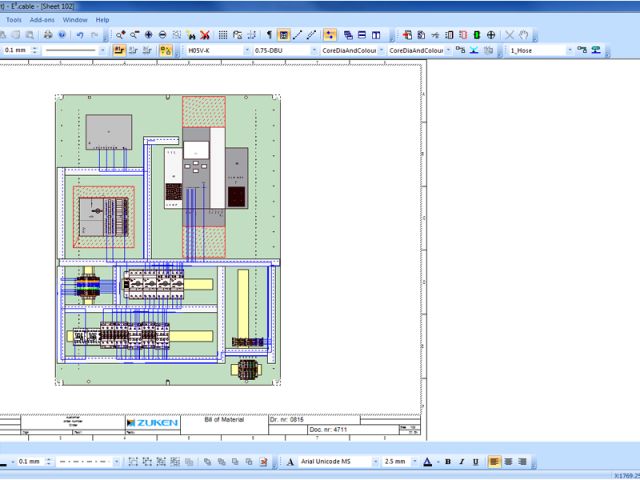Click the 0.1 mm line width stepper
640x480 pixels.
36,49
